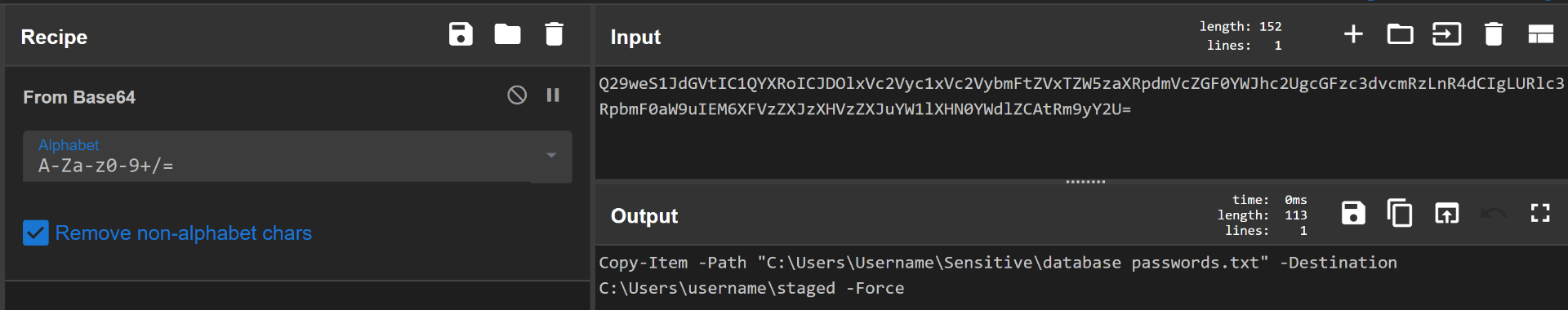Viewport: 1568px width, 310px height.
Task: Save output to file
Action: (x=1353, y=214)
